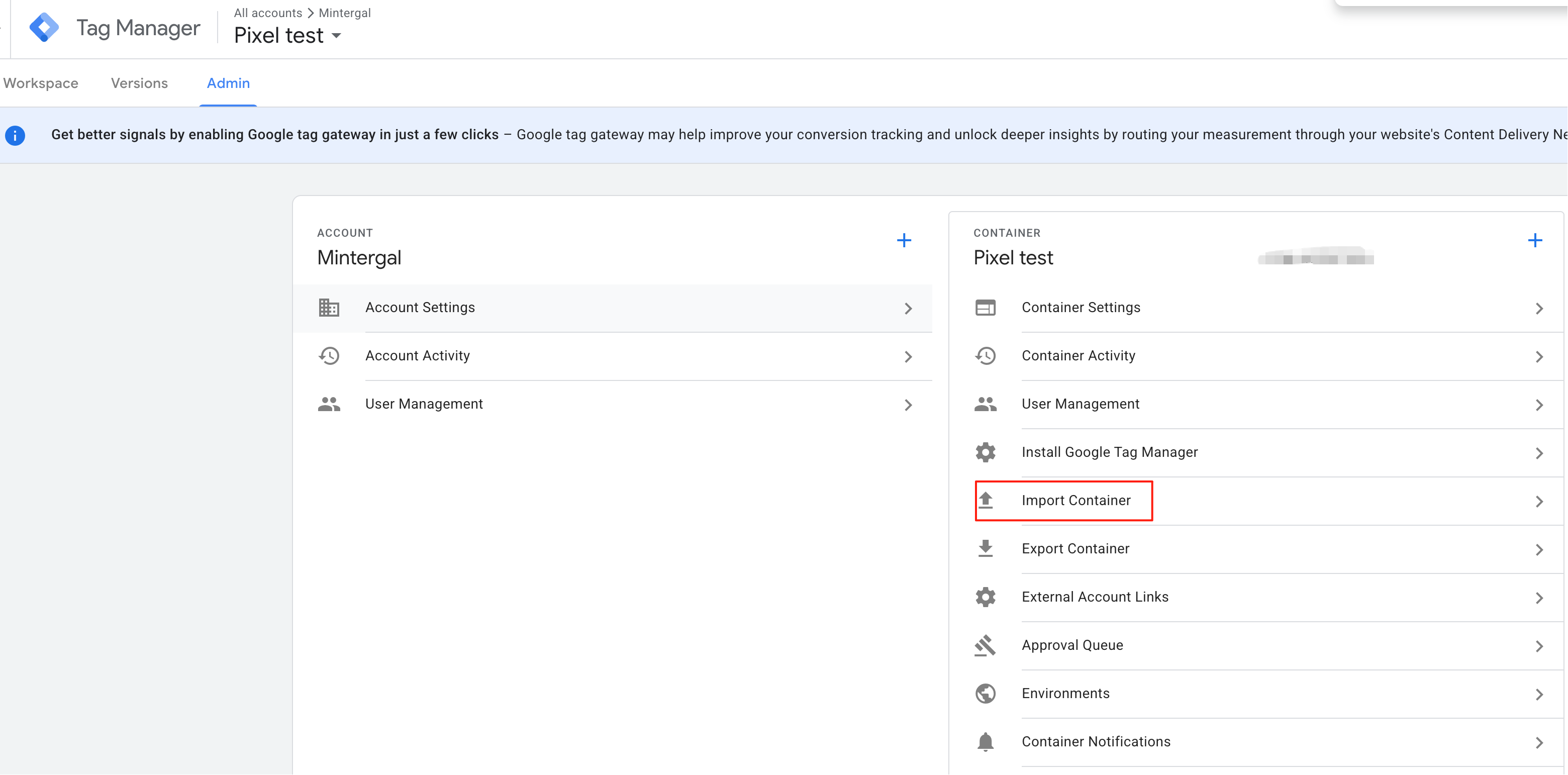Open the Container Activity label
1568x775 pixels.
pos(1079,355)
